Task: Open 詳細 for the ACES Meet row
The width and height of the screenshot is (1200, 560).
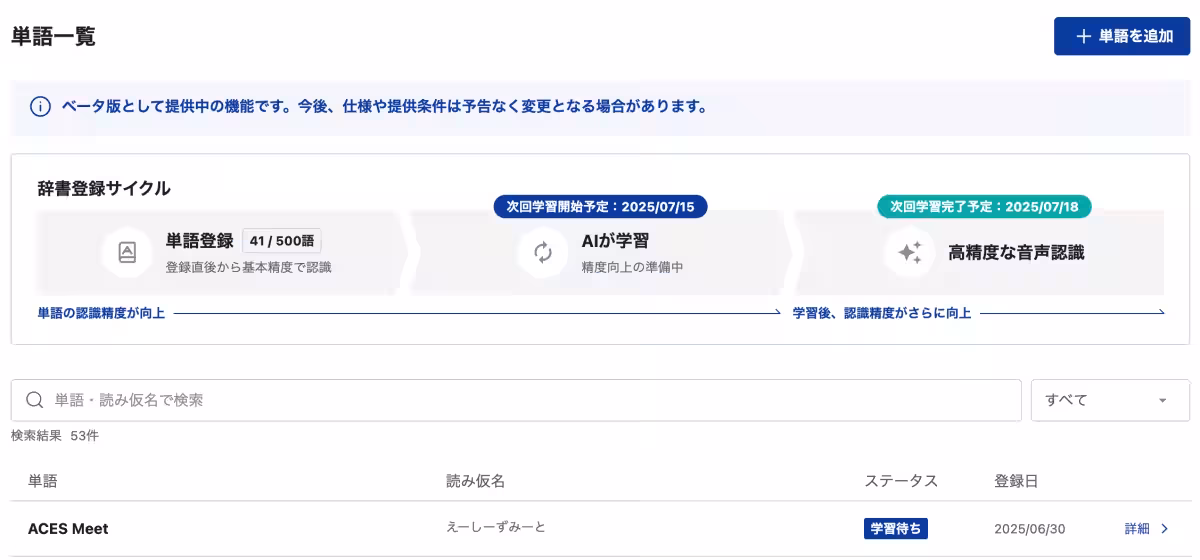Action: tap(1146, 529)
